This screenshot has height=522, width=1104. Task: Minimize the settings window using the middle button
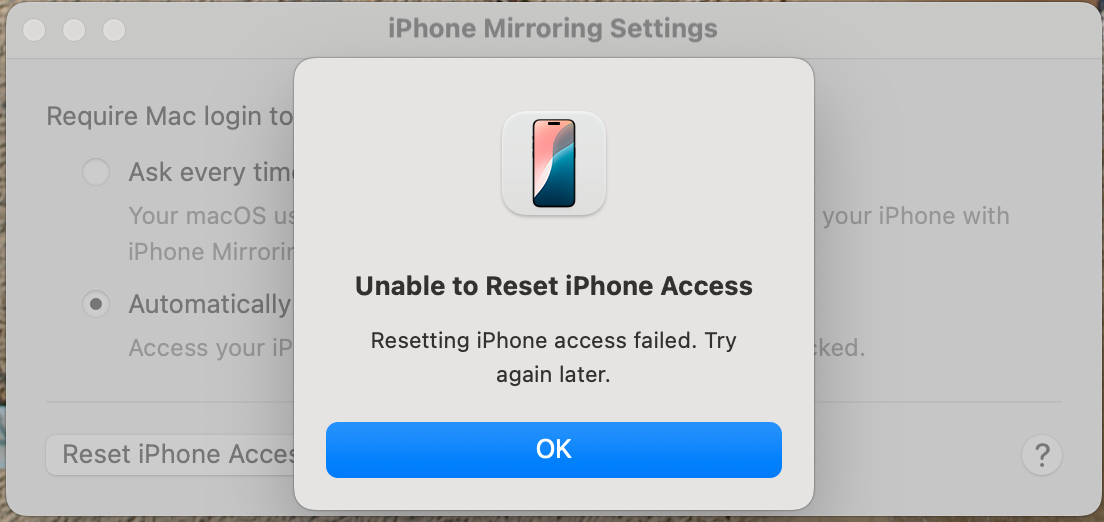click(x=74, y=30)
